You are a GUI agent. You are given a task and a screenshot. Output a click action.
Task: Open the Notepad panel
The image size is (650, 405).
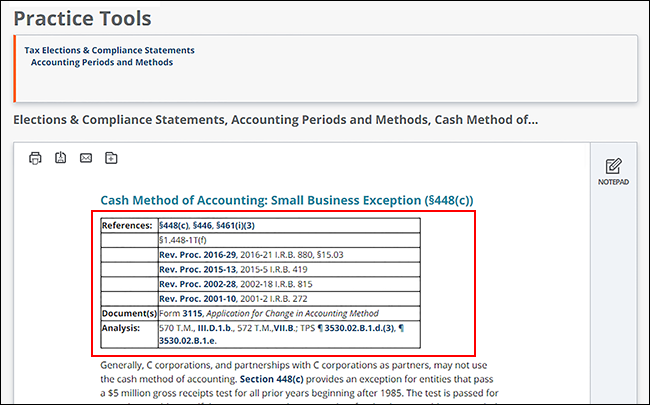(x=613, y=171)
